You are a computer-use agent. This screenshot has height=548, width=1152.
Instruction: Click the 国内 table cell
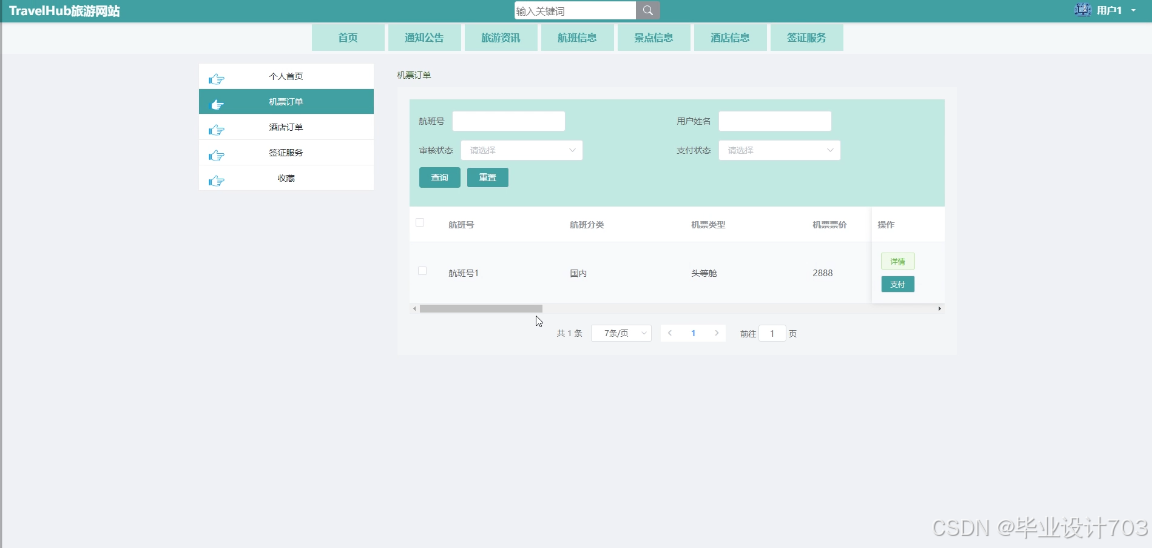pos(578,273)
